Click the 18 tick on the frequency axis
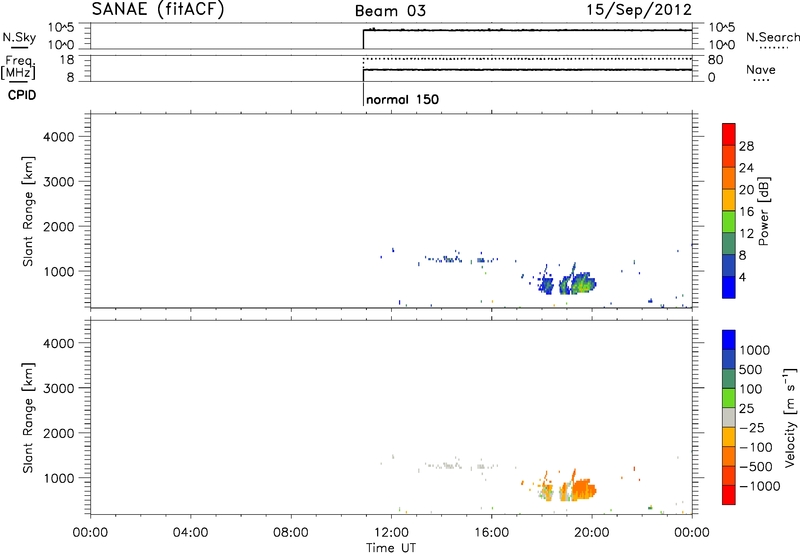 pyautogui.click(x=67, y=60)
